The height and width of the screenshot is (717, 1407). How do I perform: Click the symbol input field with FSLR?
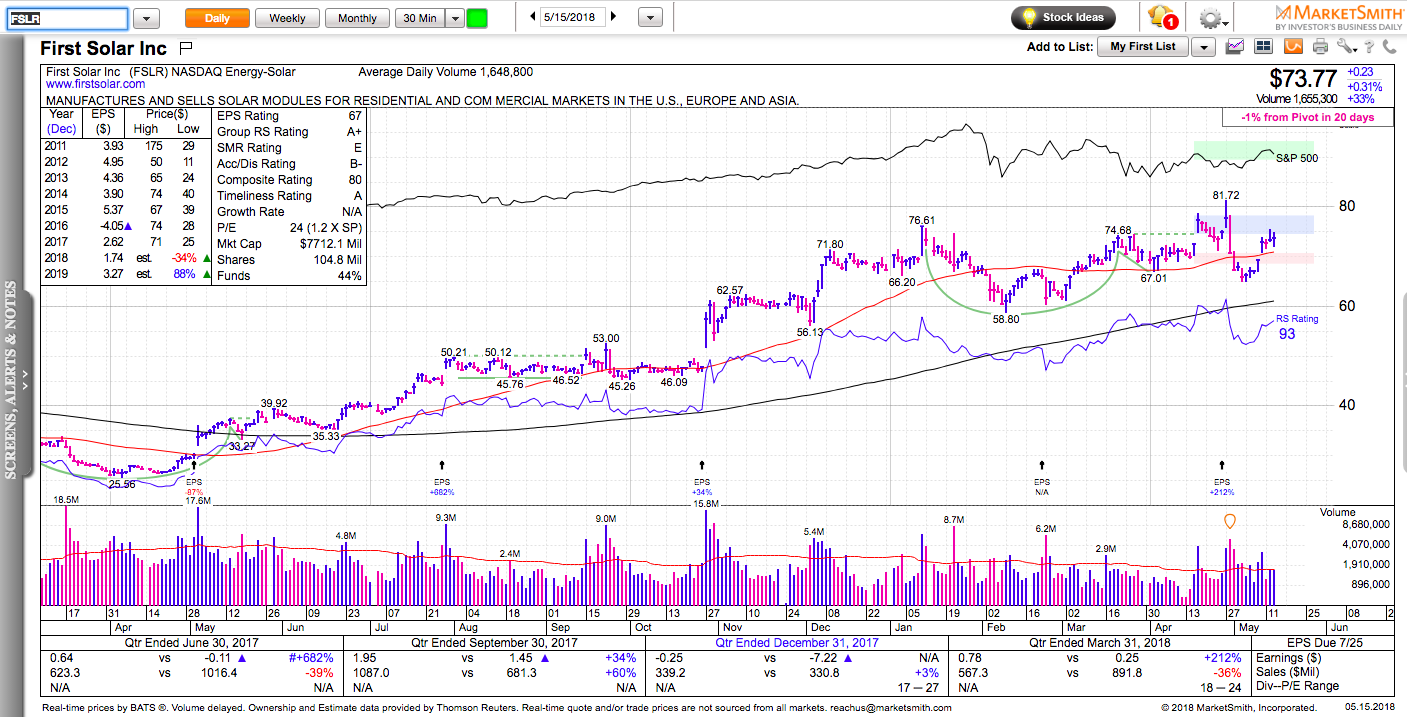pos(67,18)
